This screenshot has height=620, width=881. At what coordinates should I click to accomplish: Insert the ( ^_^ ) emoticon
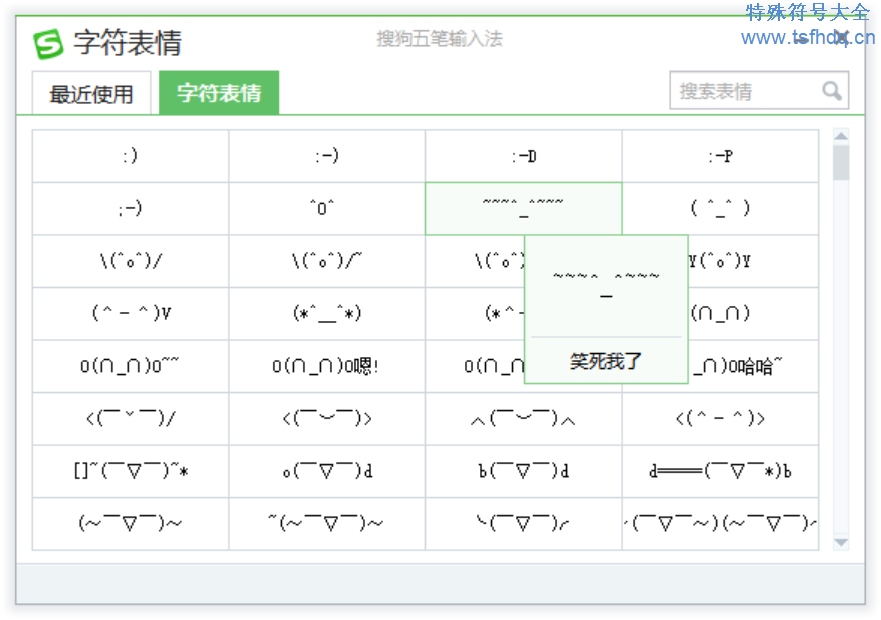(720, 209)
